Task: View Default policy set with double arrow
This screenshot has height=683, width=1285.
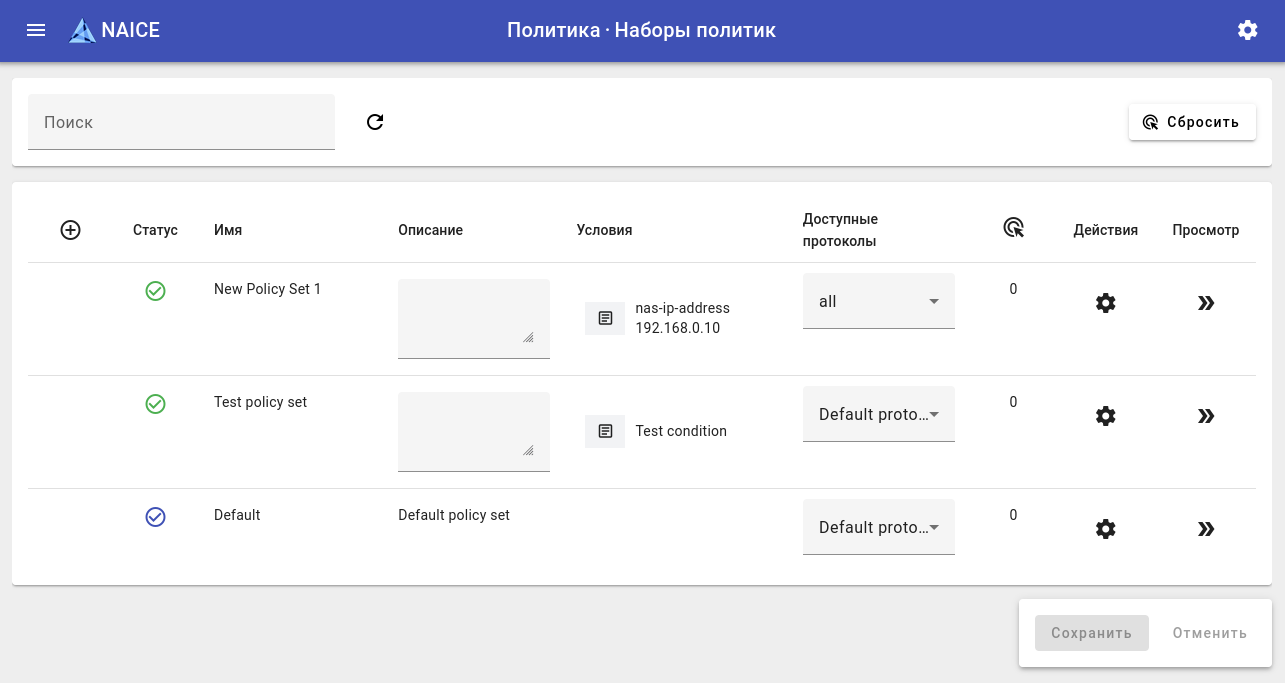Action: [1206, 529]
